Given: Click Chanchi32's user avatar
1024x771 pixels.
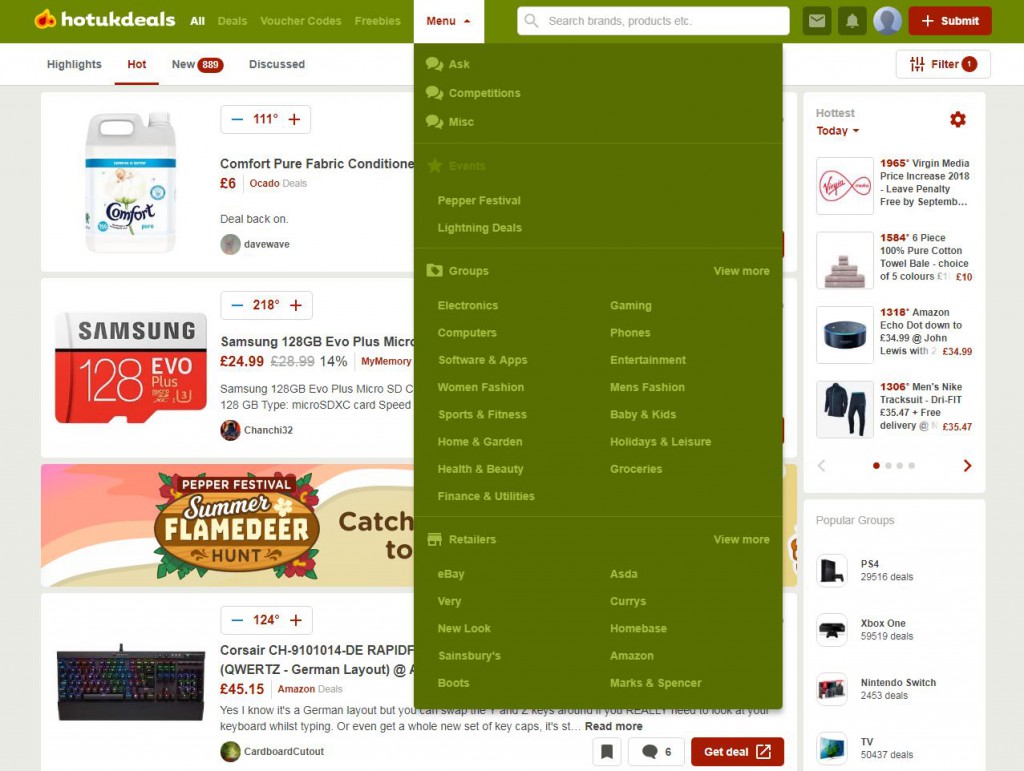Looking at the screenshot, I should pos(230,430).
